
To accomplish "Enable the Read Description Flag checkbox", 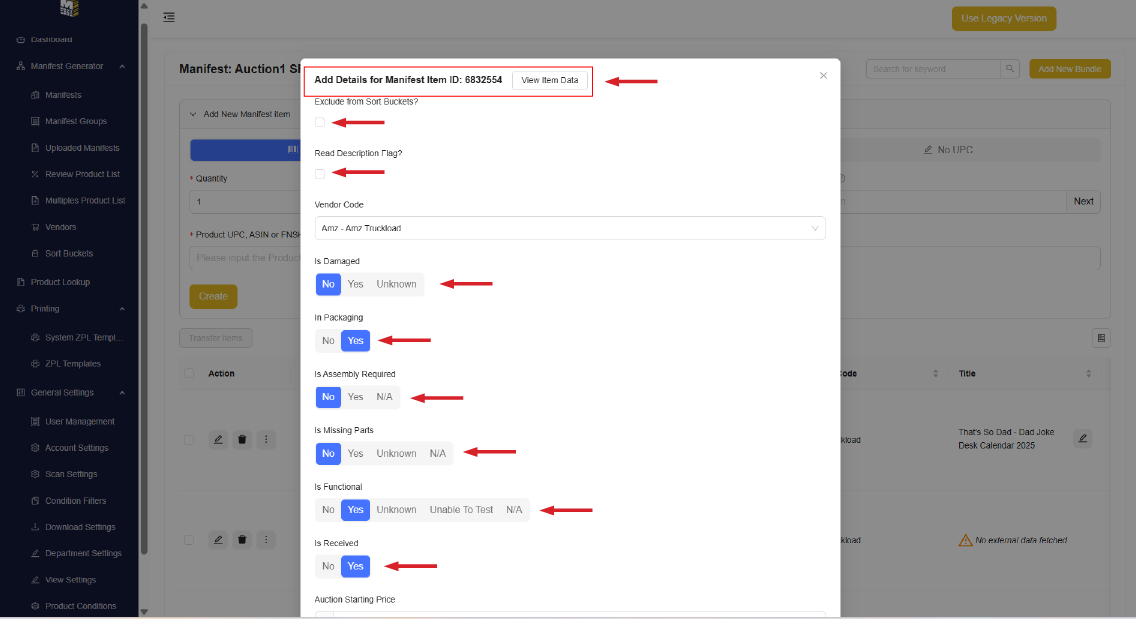I will pos(320,174).
